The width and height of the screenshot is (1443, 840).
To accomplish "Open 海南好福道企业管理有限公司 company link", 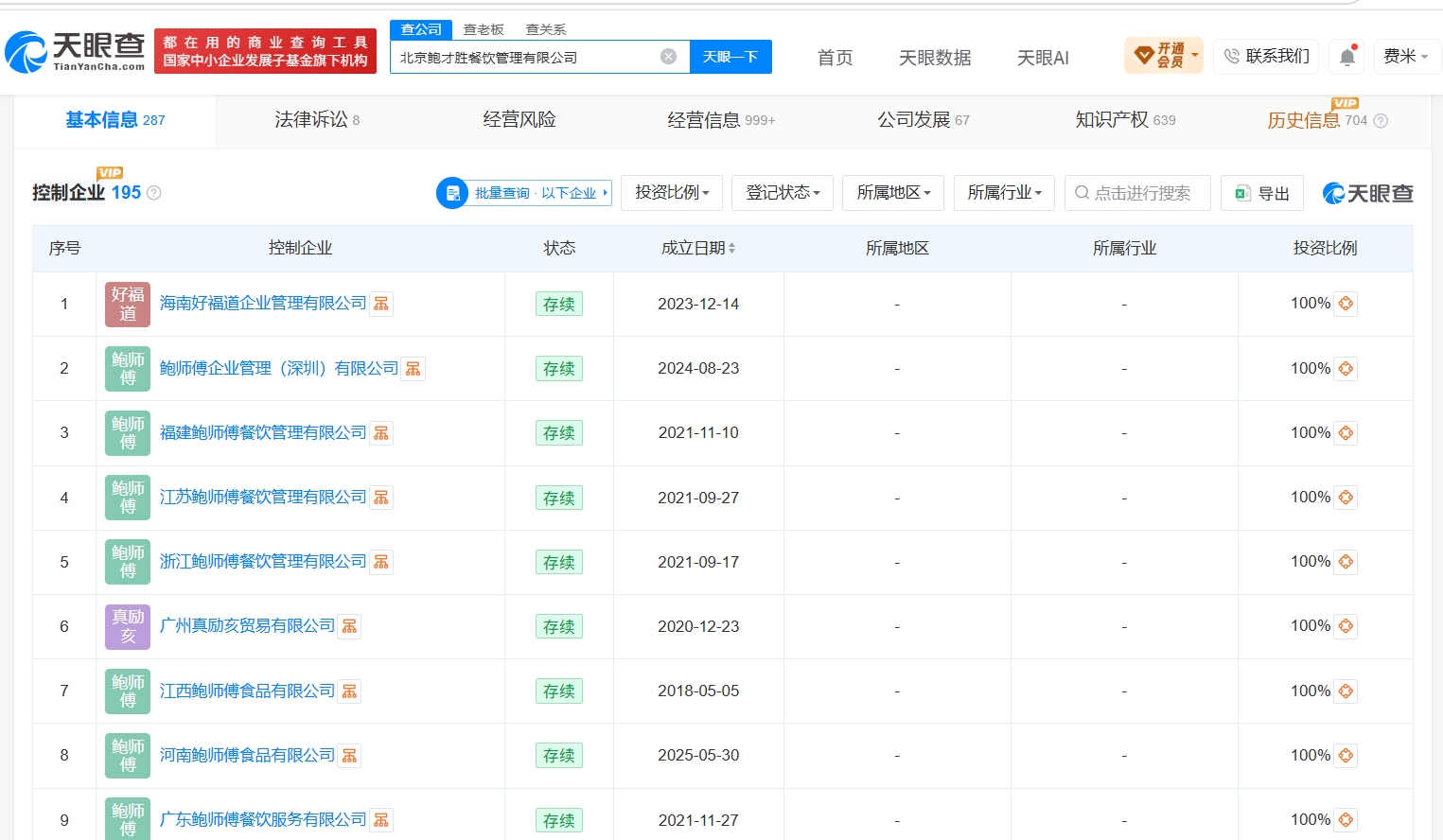I will pos(263,304).
